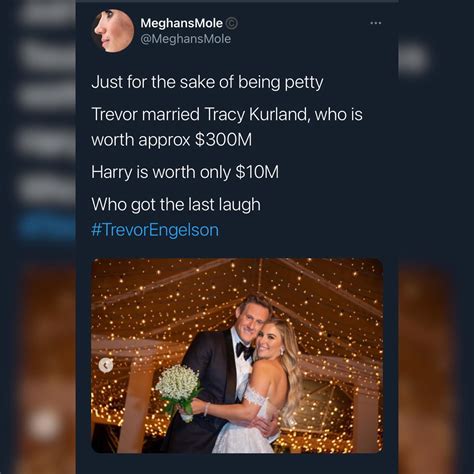Open the MeghansMole profile avatar
Image resolution: width=474 pixels, height=474 pixels.
pos(113,31)
